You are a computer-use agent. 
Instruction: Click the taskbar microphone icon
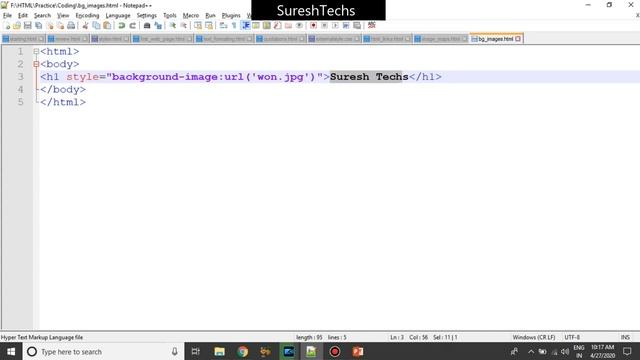(174, 351)
